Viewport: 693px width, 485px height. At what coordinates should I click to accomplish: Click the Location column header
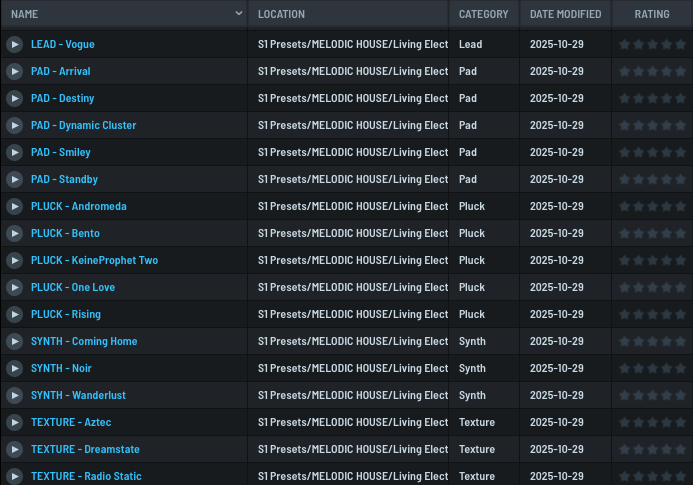click(281, 14)
